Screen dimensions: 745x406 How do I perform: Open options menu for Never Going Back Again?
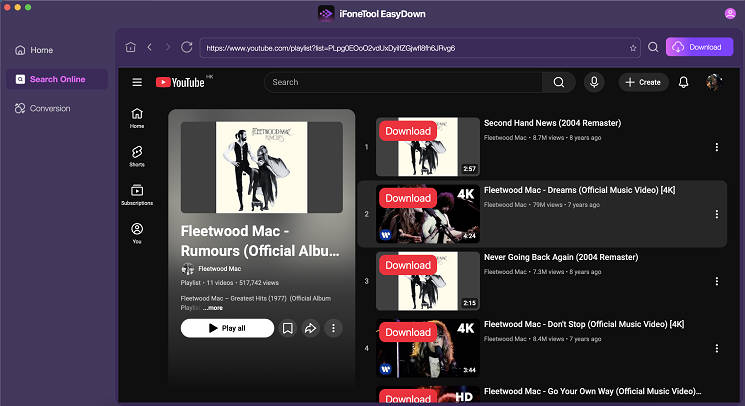(716, 281)
